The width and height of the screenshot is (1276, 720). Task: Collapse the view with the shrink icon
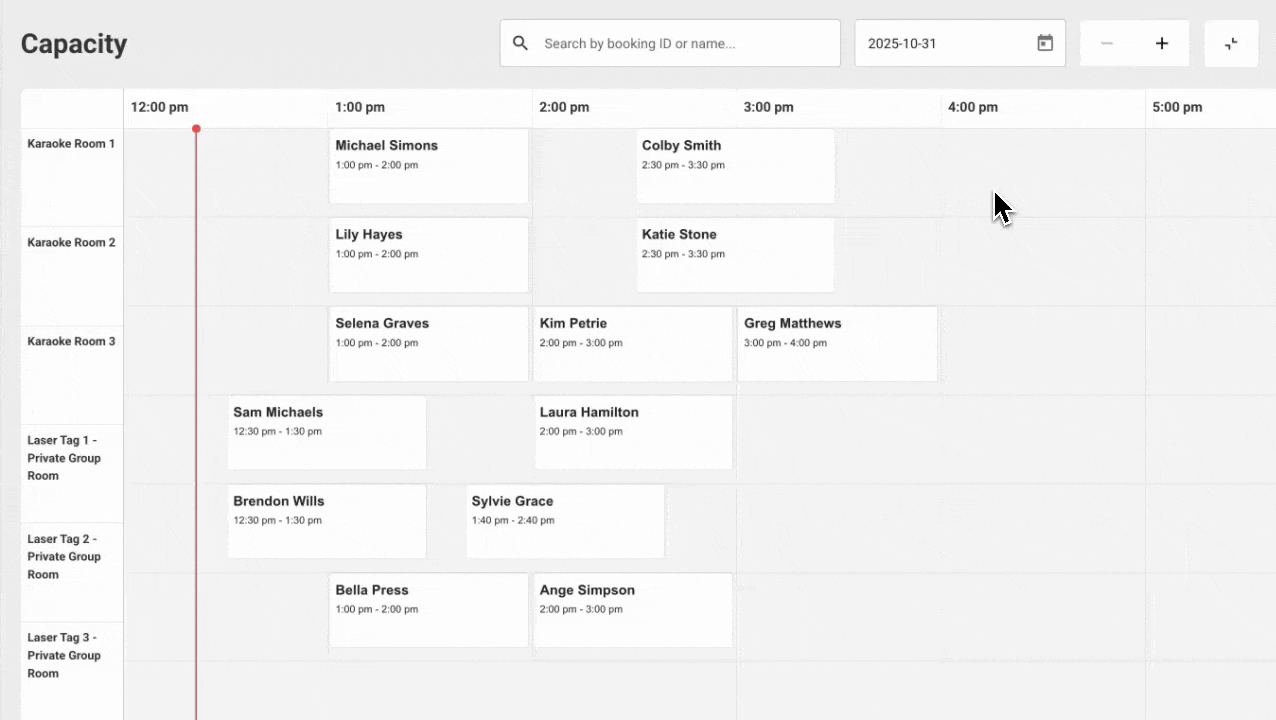pos(1231,44)
